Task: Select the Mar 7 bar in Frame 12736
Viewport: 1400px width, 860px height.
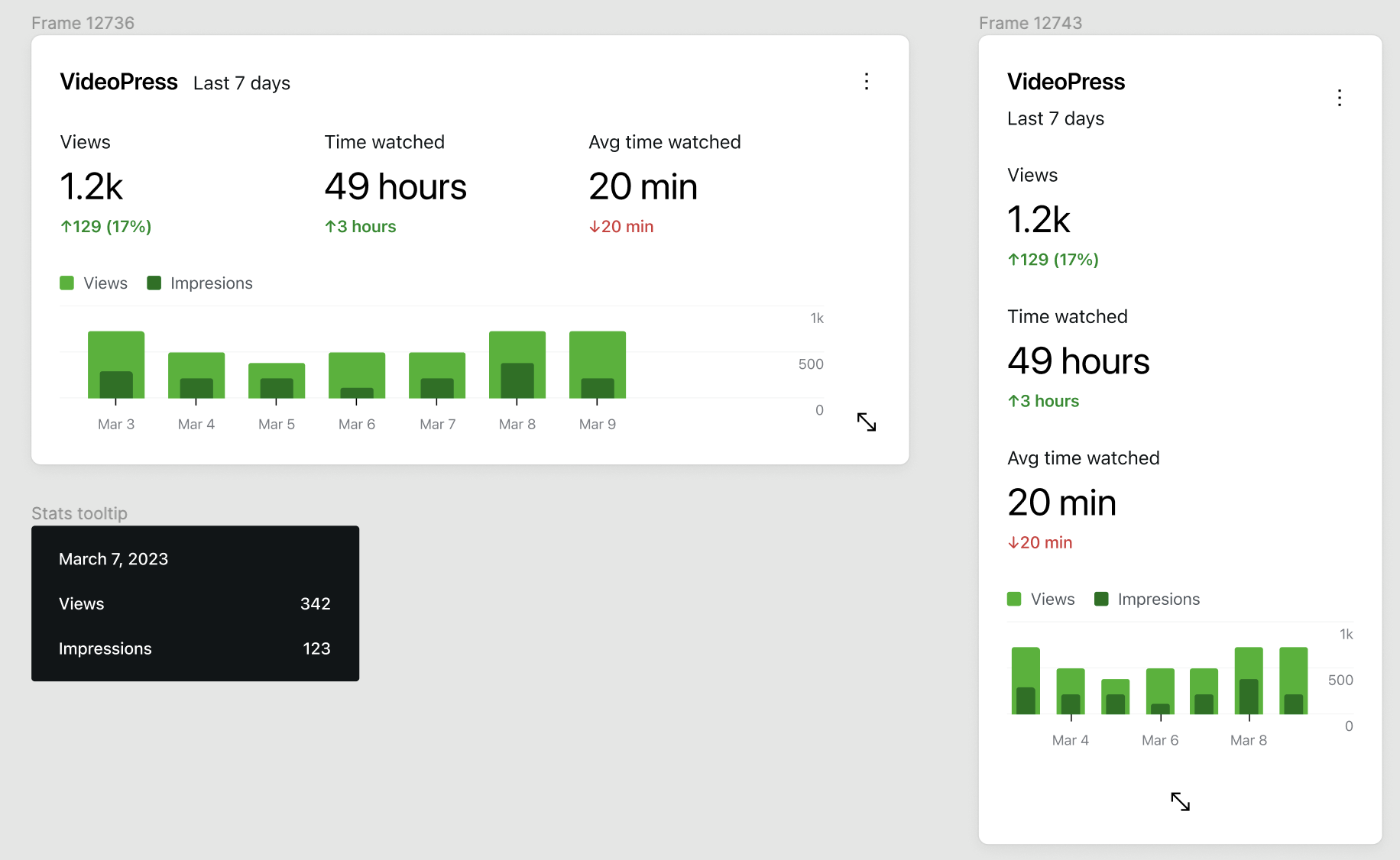Action: click(437, 375)
